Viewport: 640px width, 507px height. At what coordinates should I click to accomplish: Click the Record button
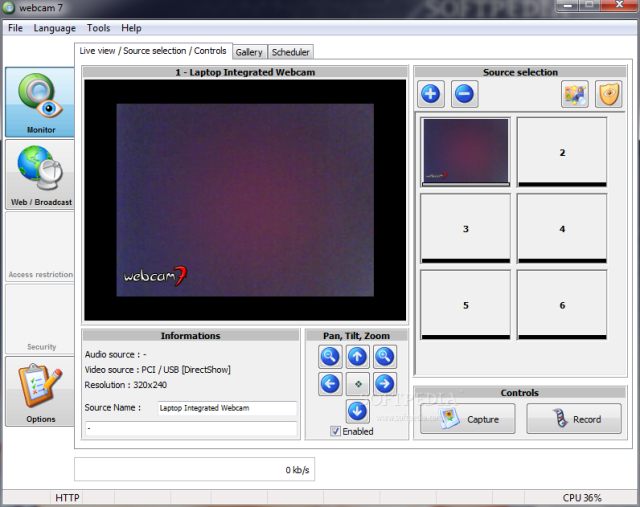pos(574,419)
